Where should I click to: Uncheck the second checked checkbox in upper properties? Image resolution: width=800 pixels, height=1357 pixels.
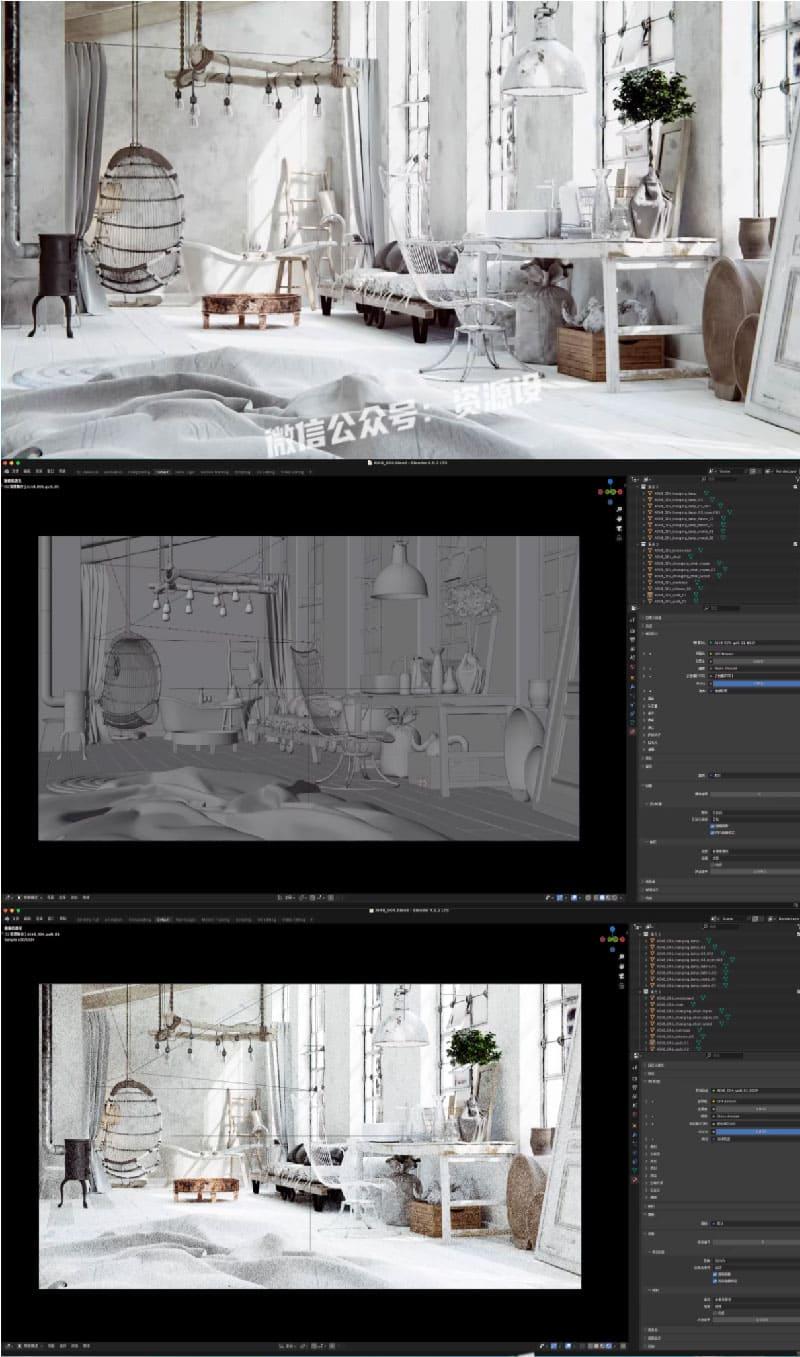point(712,832)
